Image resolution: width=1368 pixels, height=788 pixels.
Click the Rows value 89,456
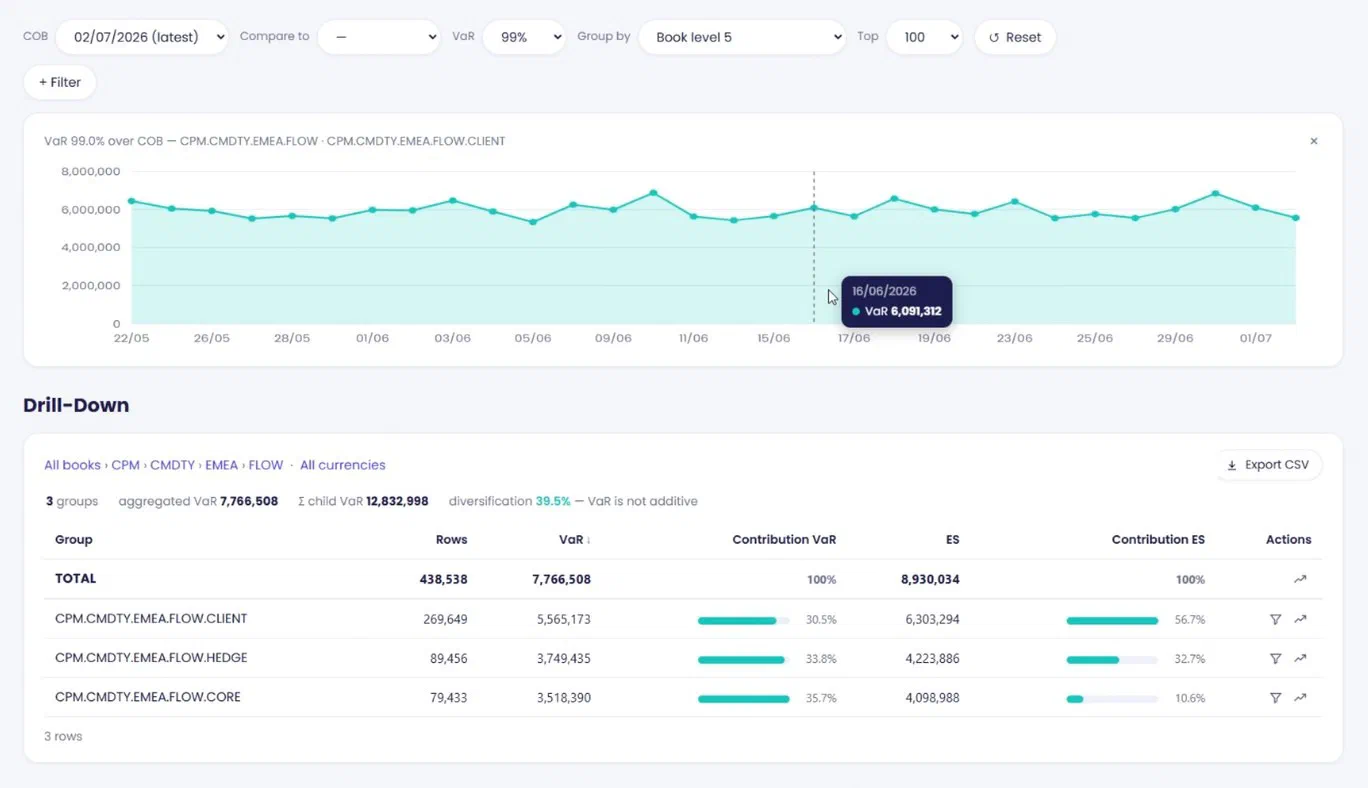click(x=448, y=658)
